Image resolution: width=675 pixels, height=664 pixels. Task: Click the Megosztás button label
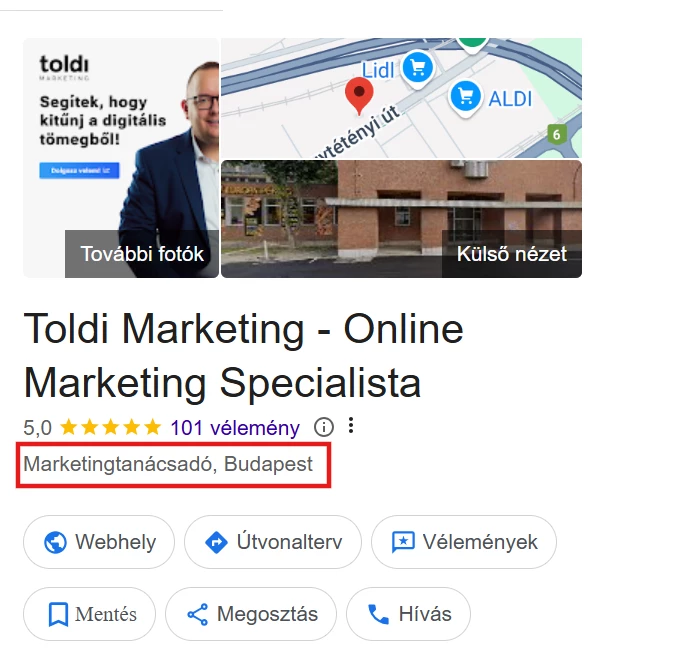pyautogui.click(x=267, y=614)
